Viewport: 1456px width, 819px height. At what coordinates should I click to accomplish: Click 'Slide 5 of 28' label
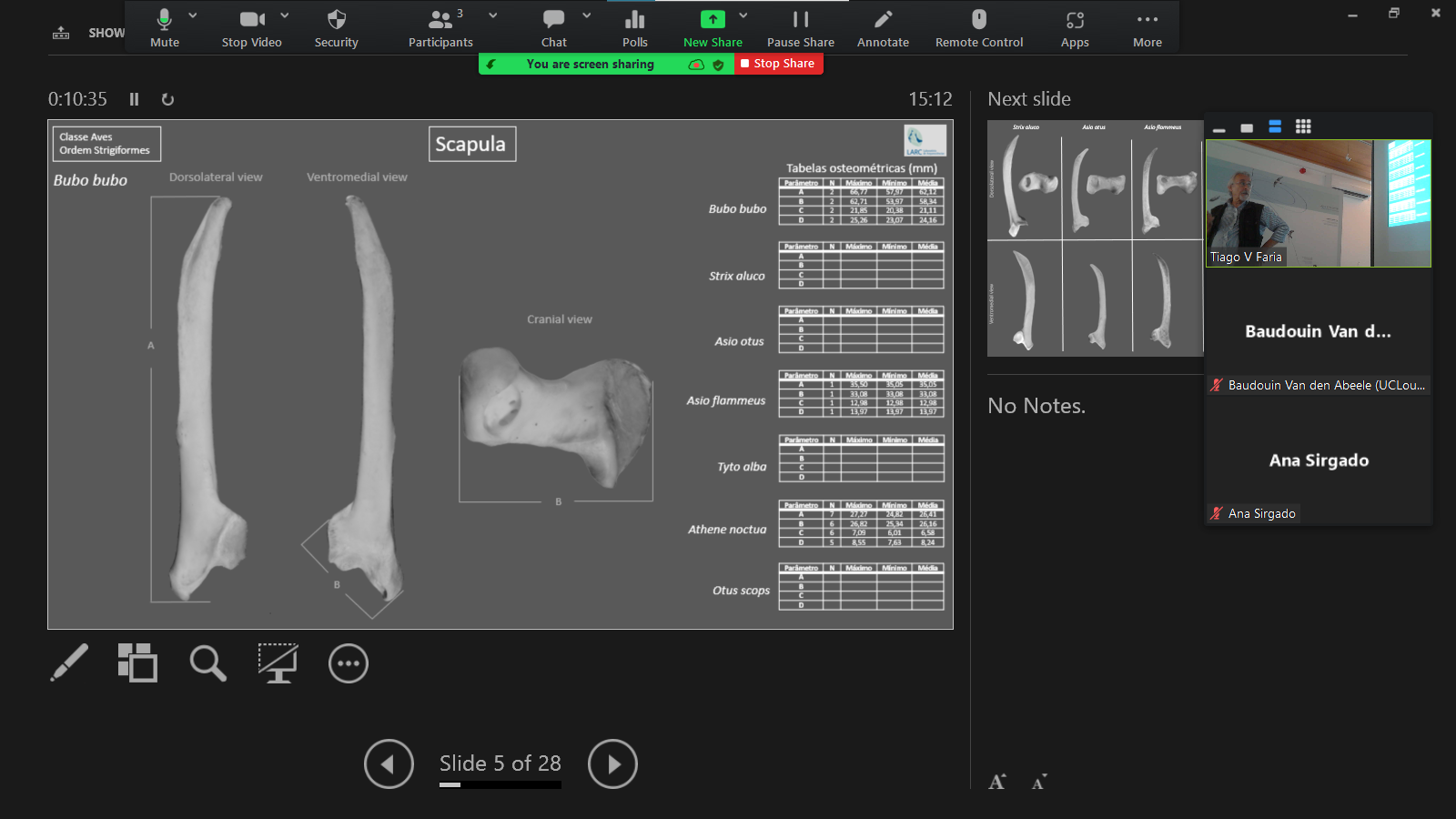tap(500, 763)
